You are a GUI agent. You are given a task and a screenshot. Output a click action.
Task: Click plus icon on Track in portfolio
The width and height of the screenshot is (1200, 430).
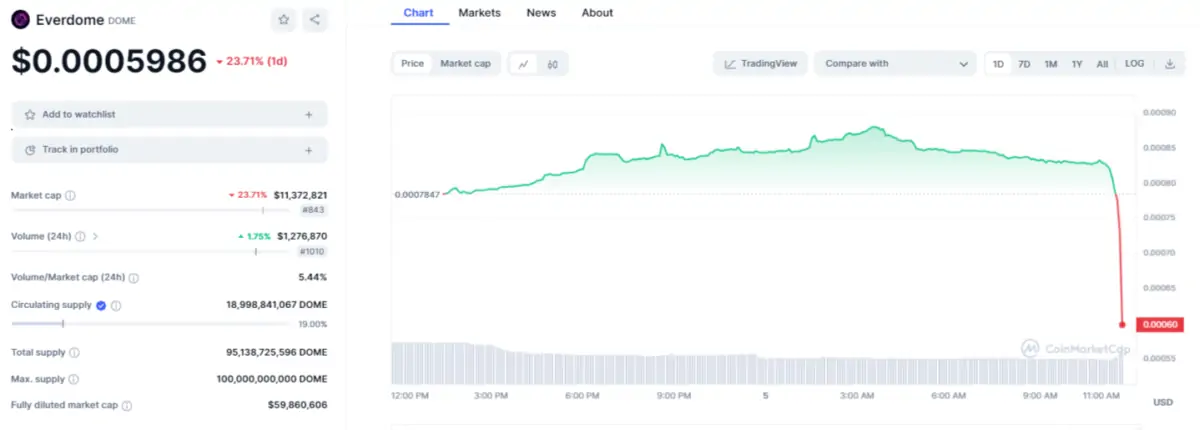coord(309,150)
